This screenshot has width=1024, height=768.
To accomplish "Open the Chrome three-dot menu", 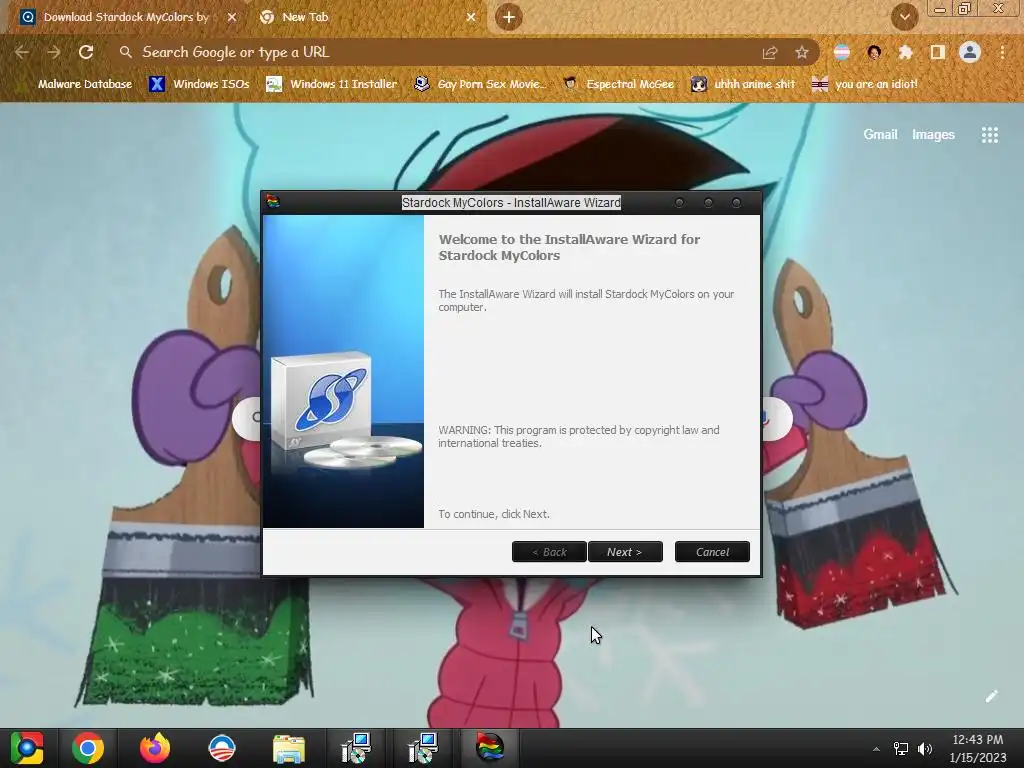I will [x=1002, y=52].
